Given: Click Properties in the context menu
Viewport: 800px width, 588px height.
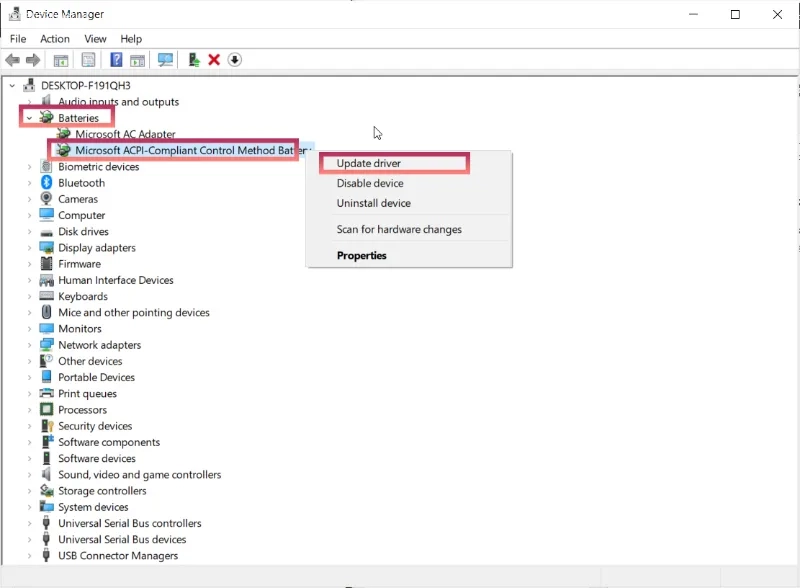Looking at the screenshot, I should pyautogui.click(x=361, y=255).
